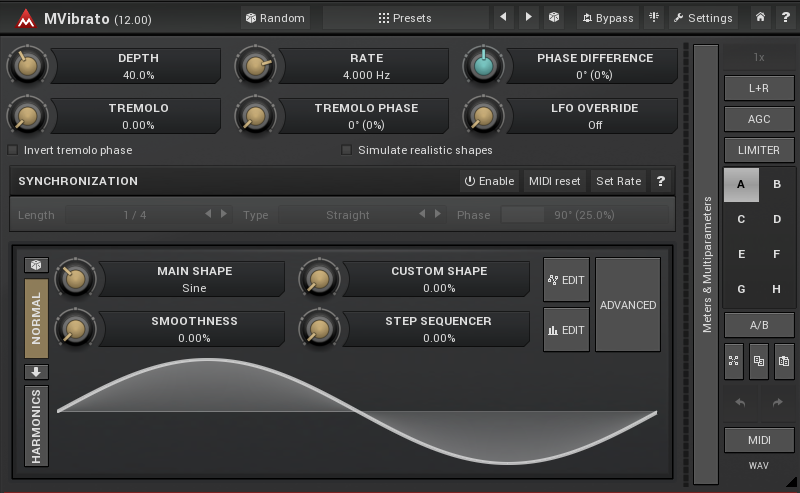This screenshot has width=800, height=493.
Task: Open the Presets browser
Action: (x=405, y=18)
